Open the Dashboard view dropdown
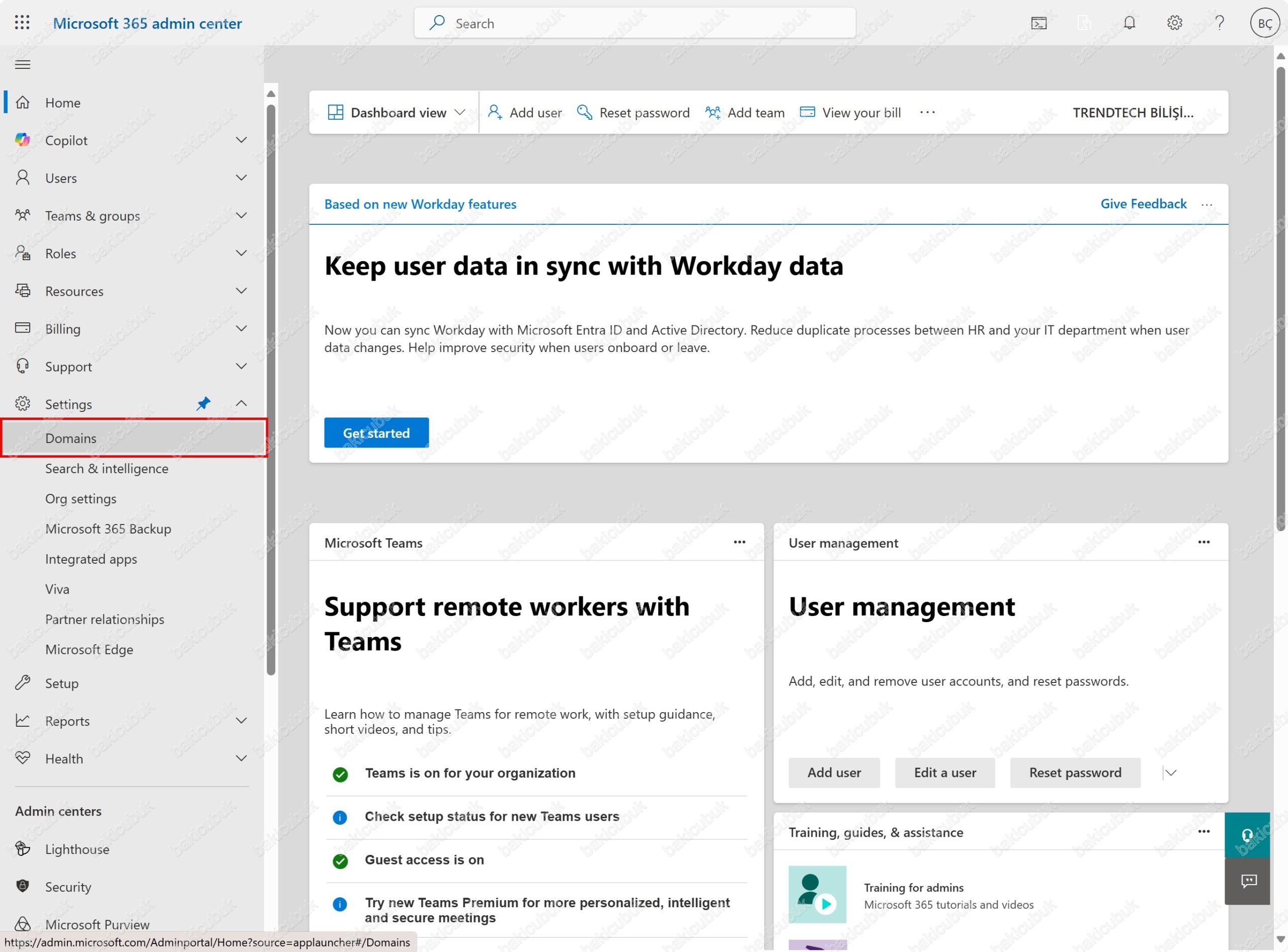The width and height of the screenshot is (1288, 952). pos(396,112)
